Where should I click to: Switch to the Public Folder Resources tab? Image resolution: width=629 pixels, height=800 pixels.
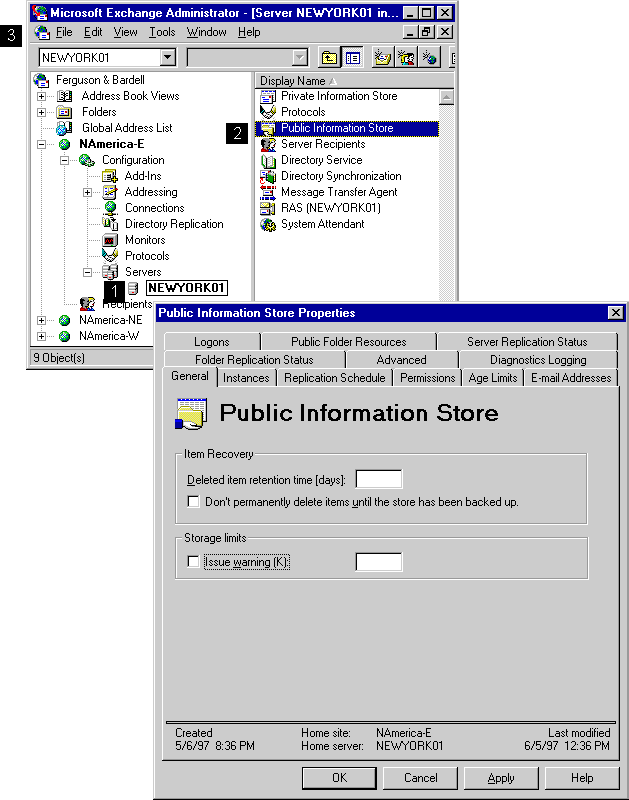click(x=348, y=342)
